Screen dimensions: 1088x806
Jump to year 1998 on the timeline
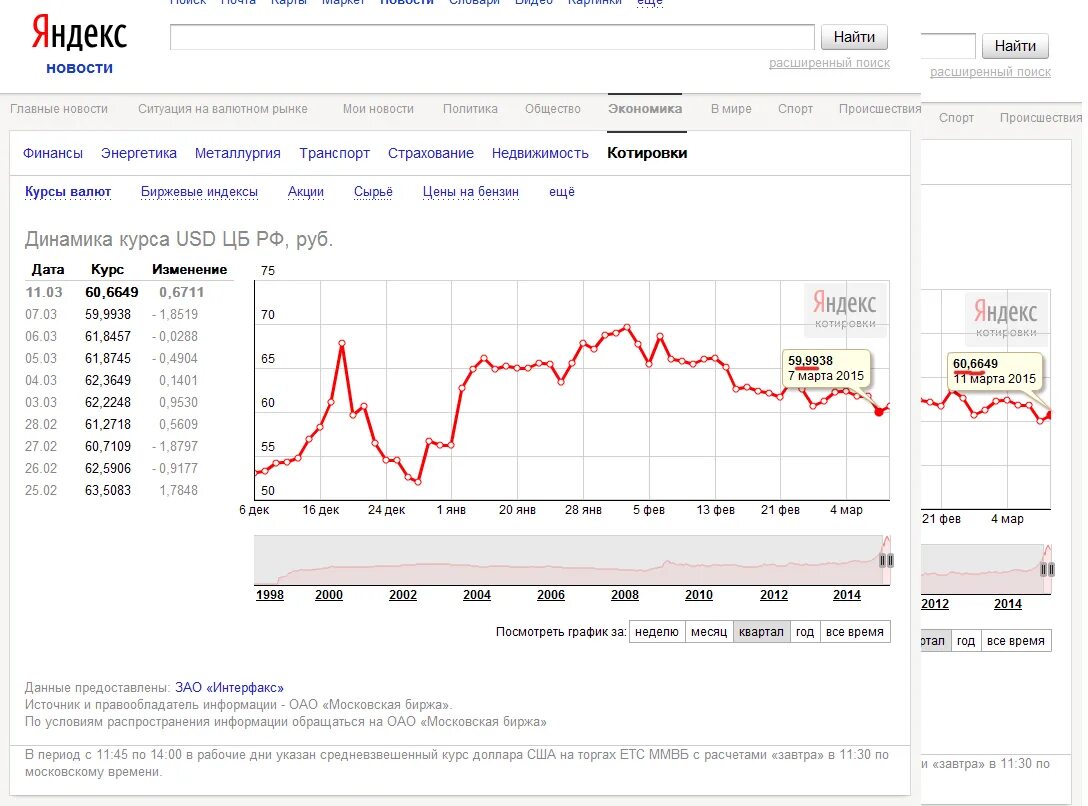click(270, 595)
